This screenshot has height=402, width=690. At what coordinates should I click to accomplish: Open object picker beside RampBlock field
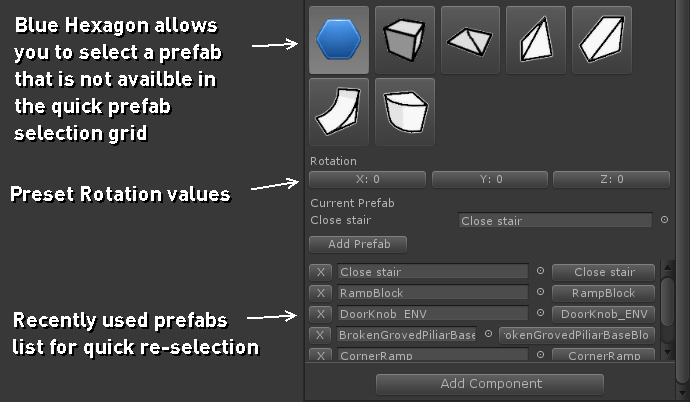(540, 292)
